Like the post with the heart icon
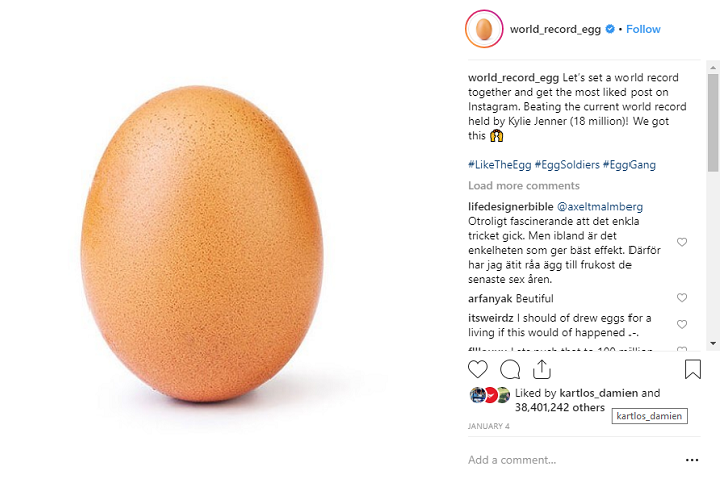Screen dimensions: 720x480 coord(478,369)
